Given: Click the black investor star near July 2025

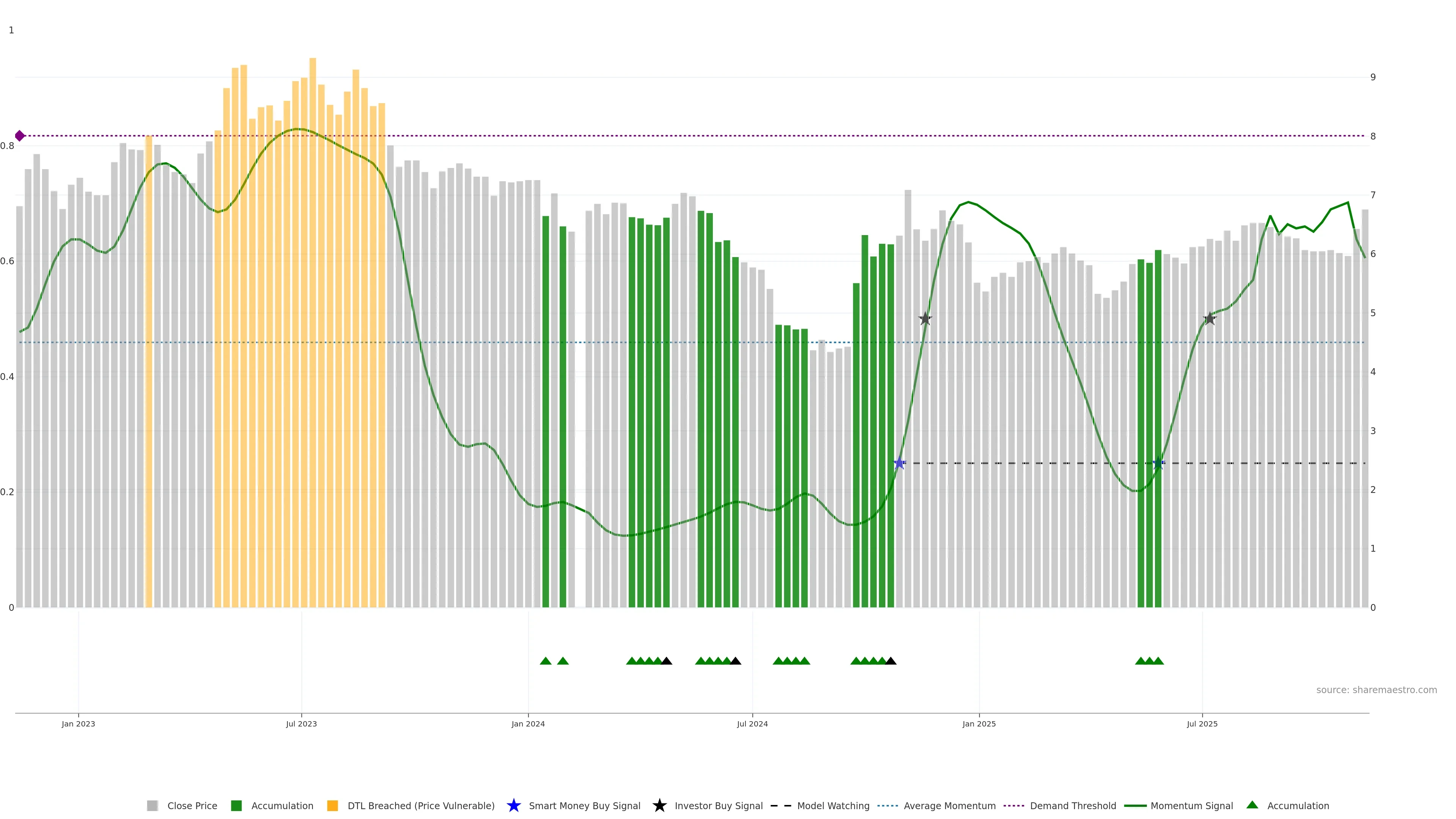Looking at the screenshot, I should [1210, 319].
